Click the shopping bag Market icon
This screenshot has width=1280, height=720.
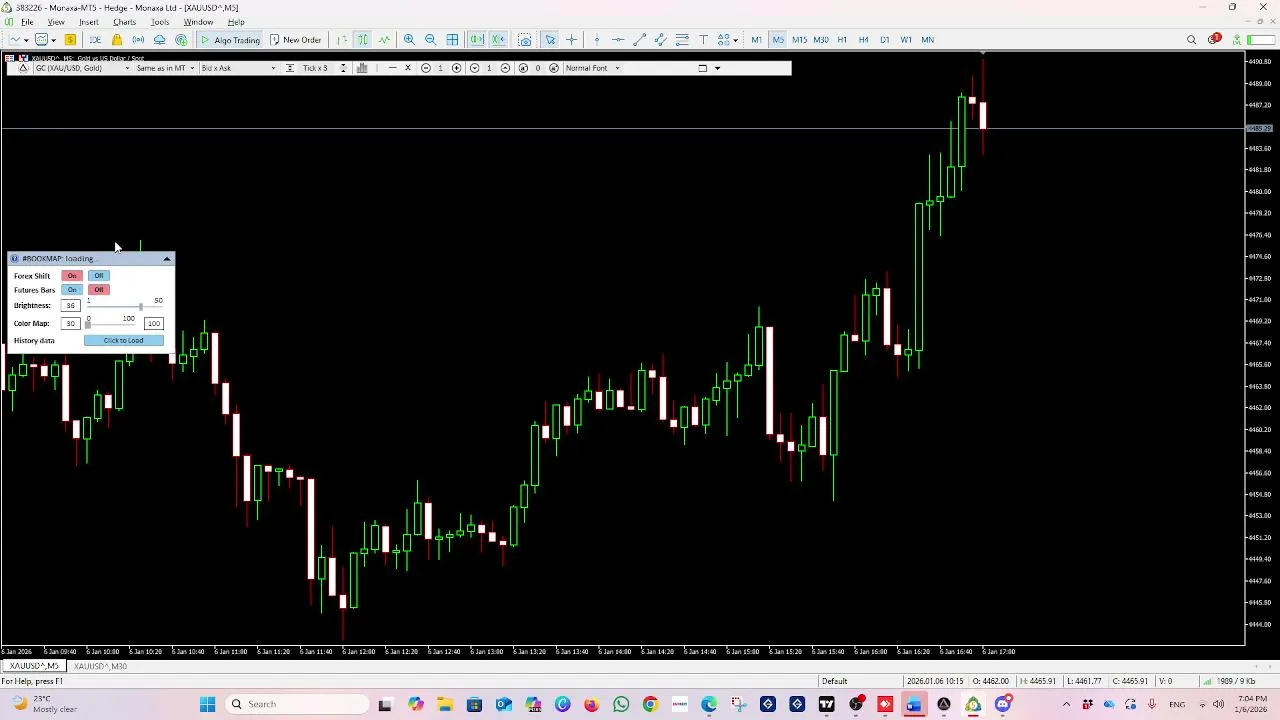(x=117, y=40)
